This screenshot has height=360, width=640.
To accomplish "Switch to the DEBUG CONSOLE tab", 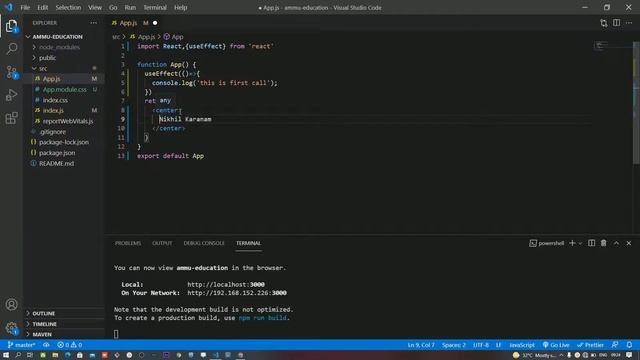I will click(204, 243).
